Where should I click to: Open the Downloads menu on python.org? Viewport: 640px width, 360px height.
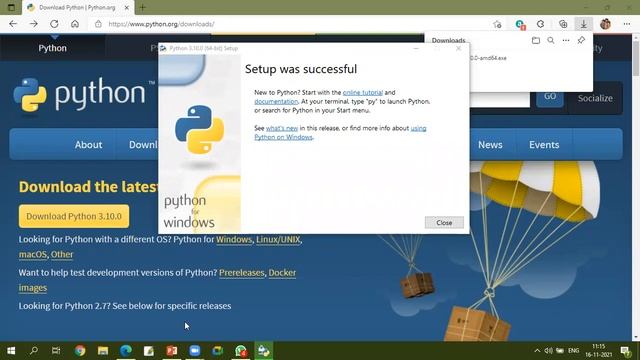pyautogui.click(x=142, y=145)
